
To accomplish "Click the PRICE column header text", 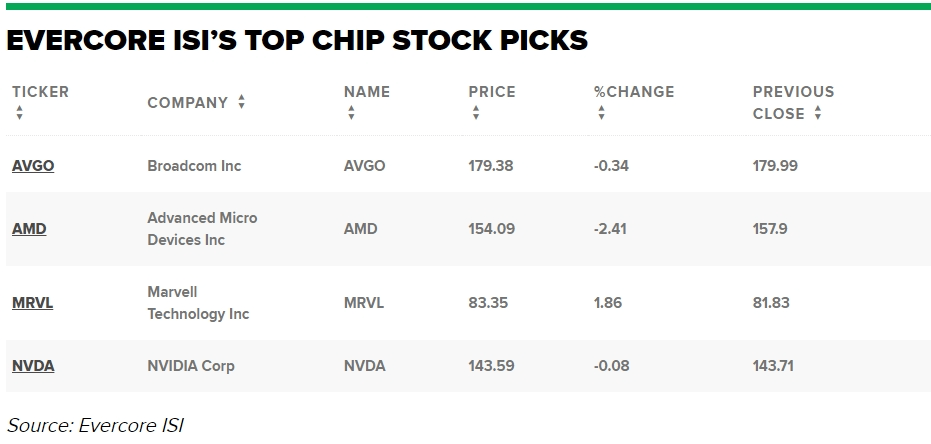I will pyautogui.click(x=492, y=92).
